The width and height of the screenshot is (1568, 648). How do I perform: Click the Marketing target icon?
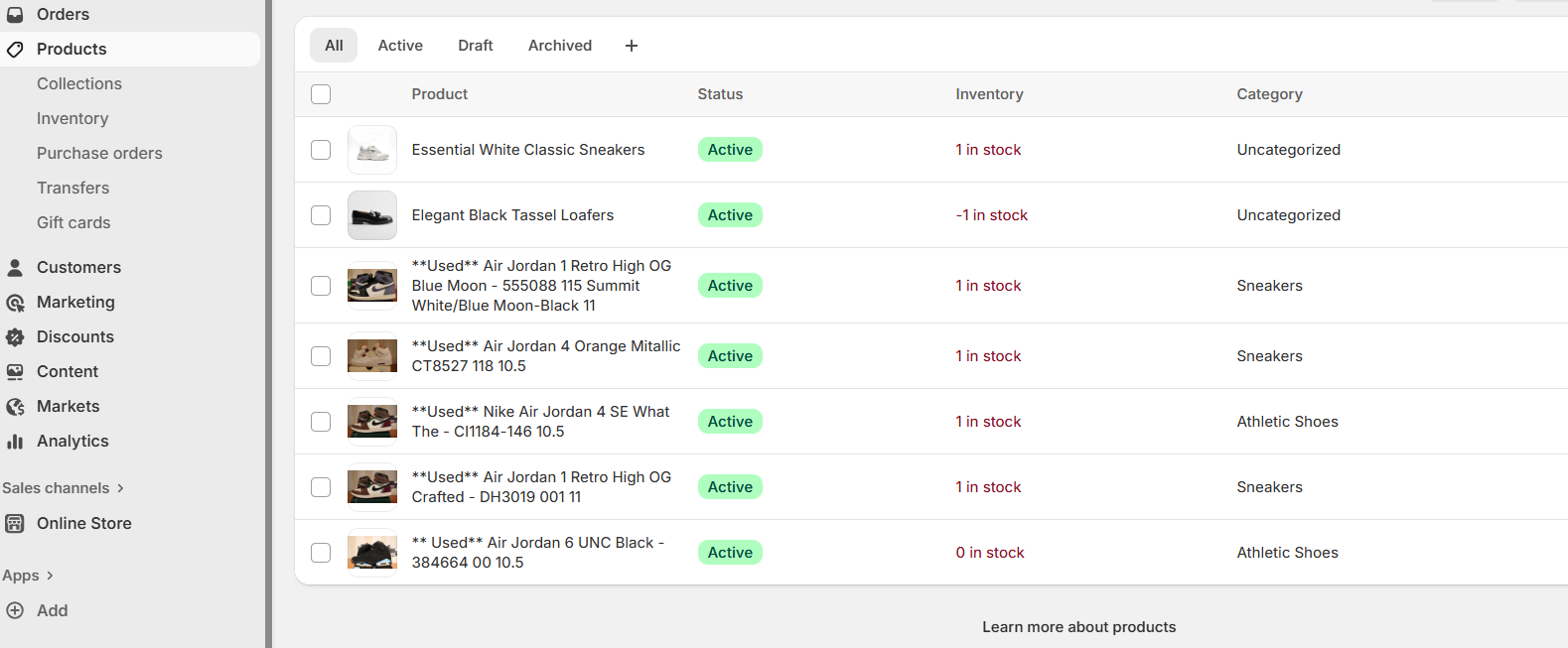pyautogui.click(x=15, y=302)
